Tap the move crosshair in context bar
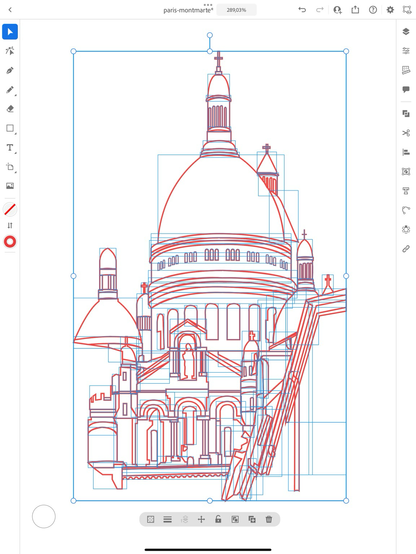The width and height of the screenshot is (416, 554). (x=201, y=519)
